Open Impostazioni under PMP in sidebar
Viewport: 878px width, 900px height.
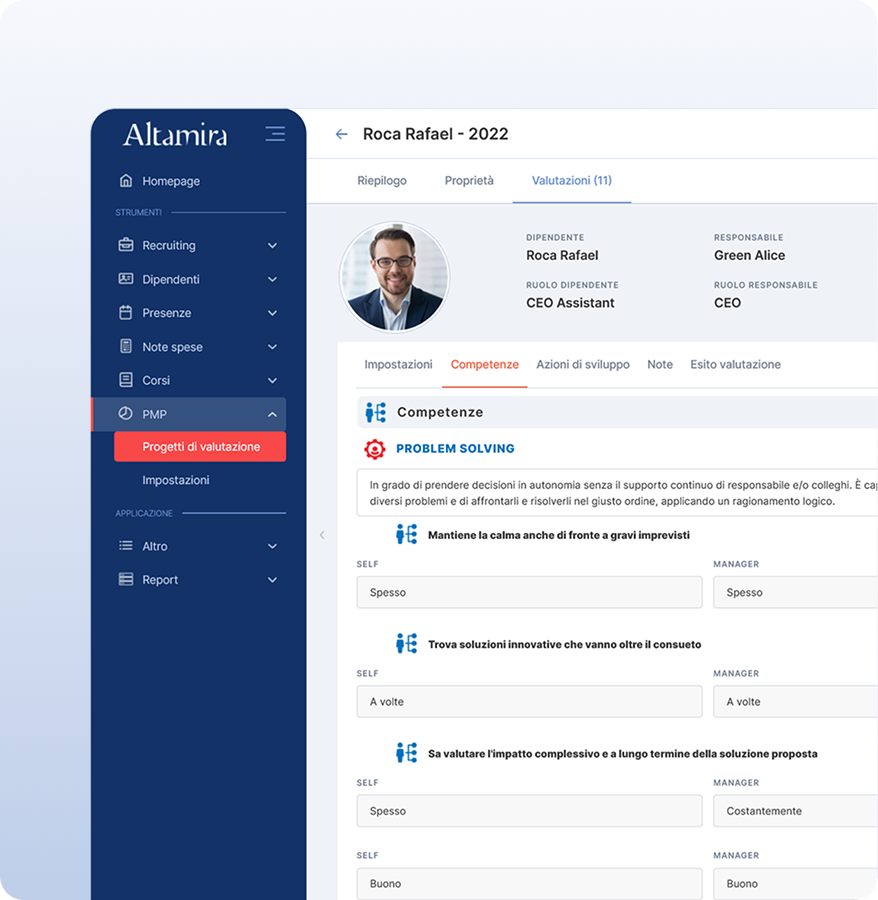click(176, 480)
